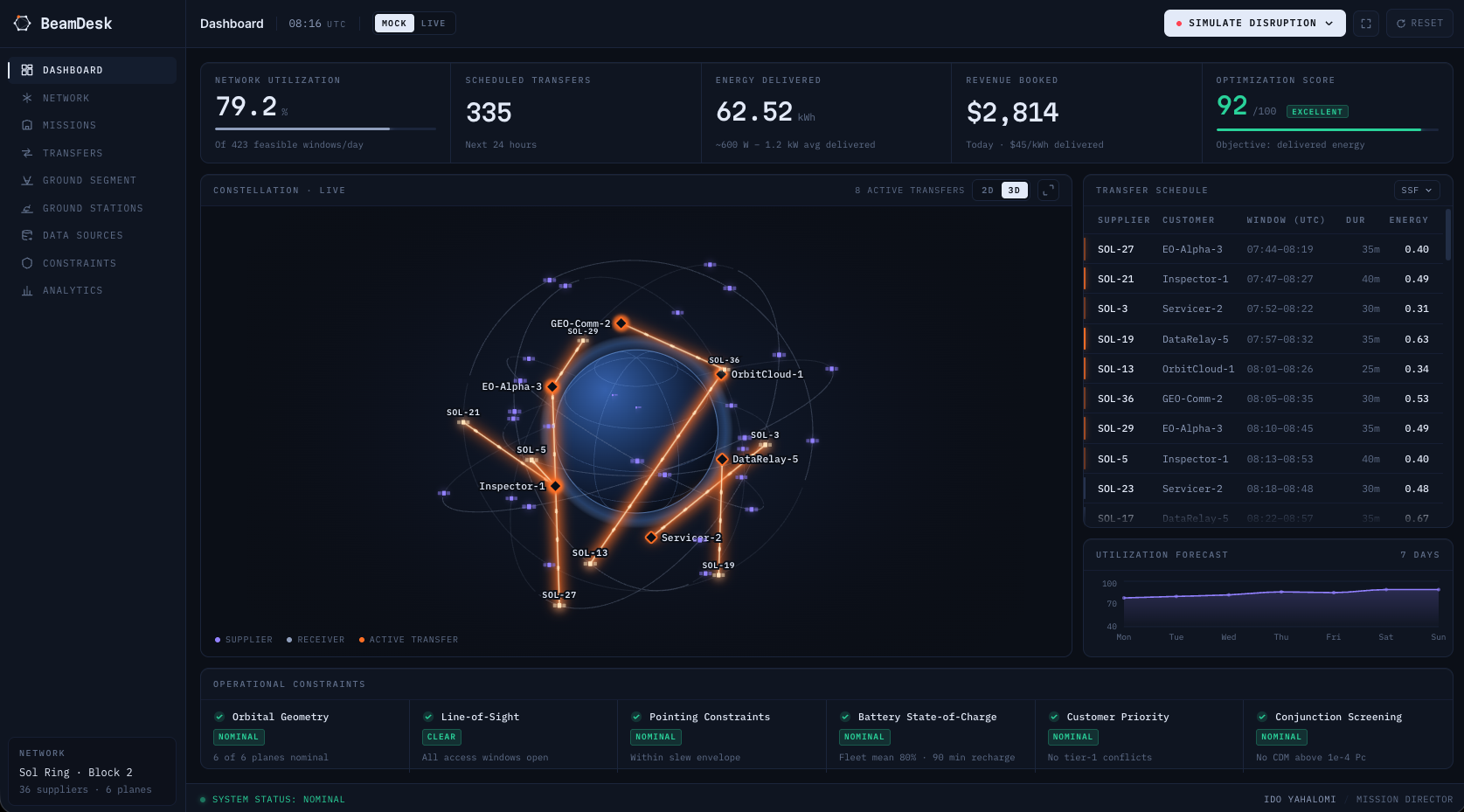This screenshot has width=1464, height=812.
Task: Click the EXCELLENT score badge
Action: 1317,112
